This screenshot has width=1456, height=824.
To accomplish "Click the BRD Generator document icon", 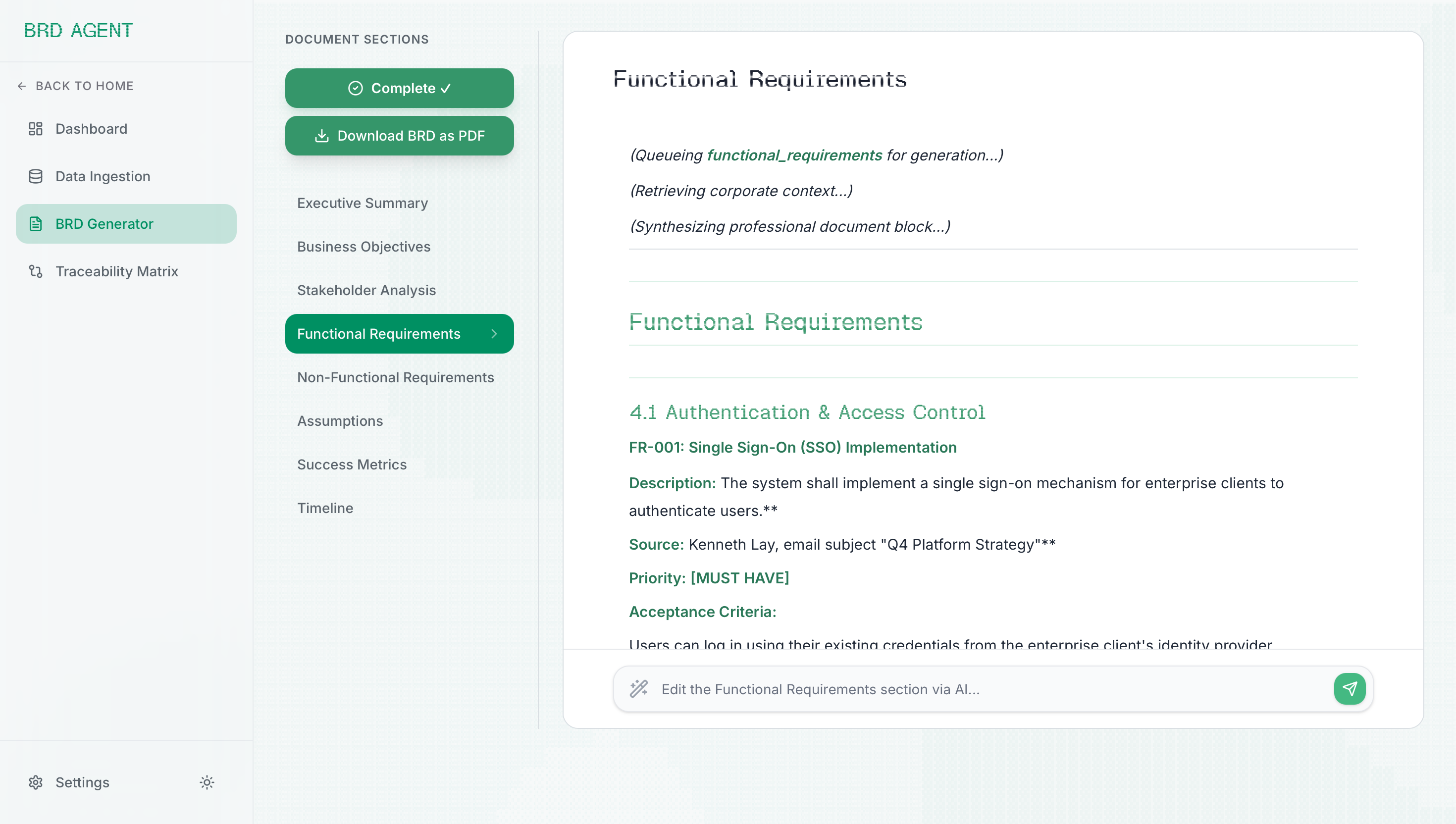I will [x=36, y=224].
